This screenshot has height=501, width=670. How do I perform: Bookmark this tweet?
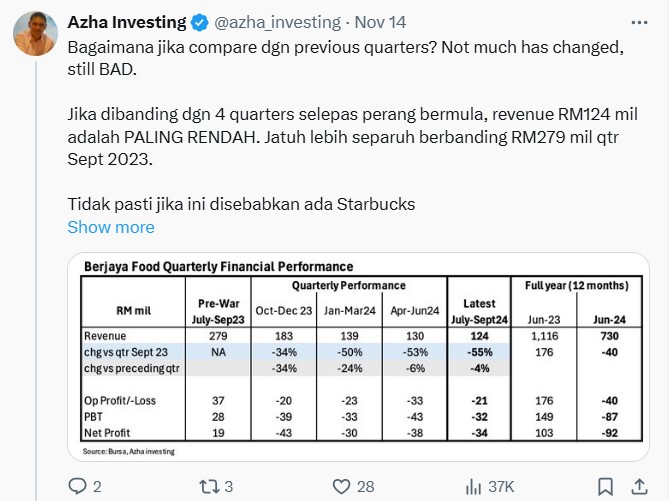click(x=605, y=486)
